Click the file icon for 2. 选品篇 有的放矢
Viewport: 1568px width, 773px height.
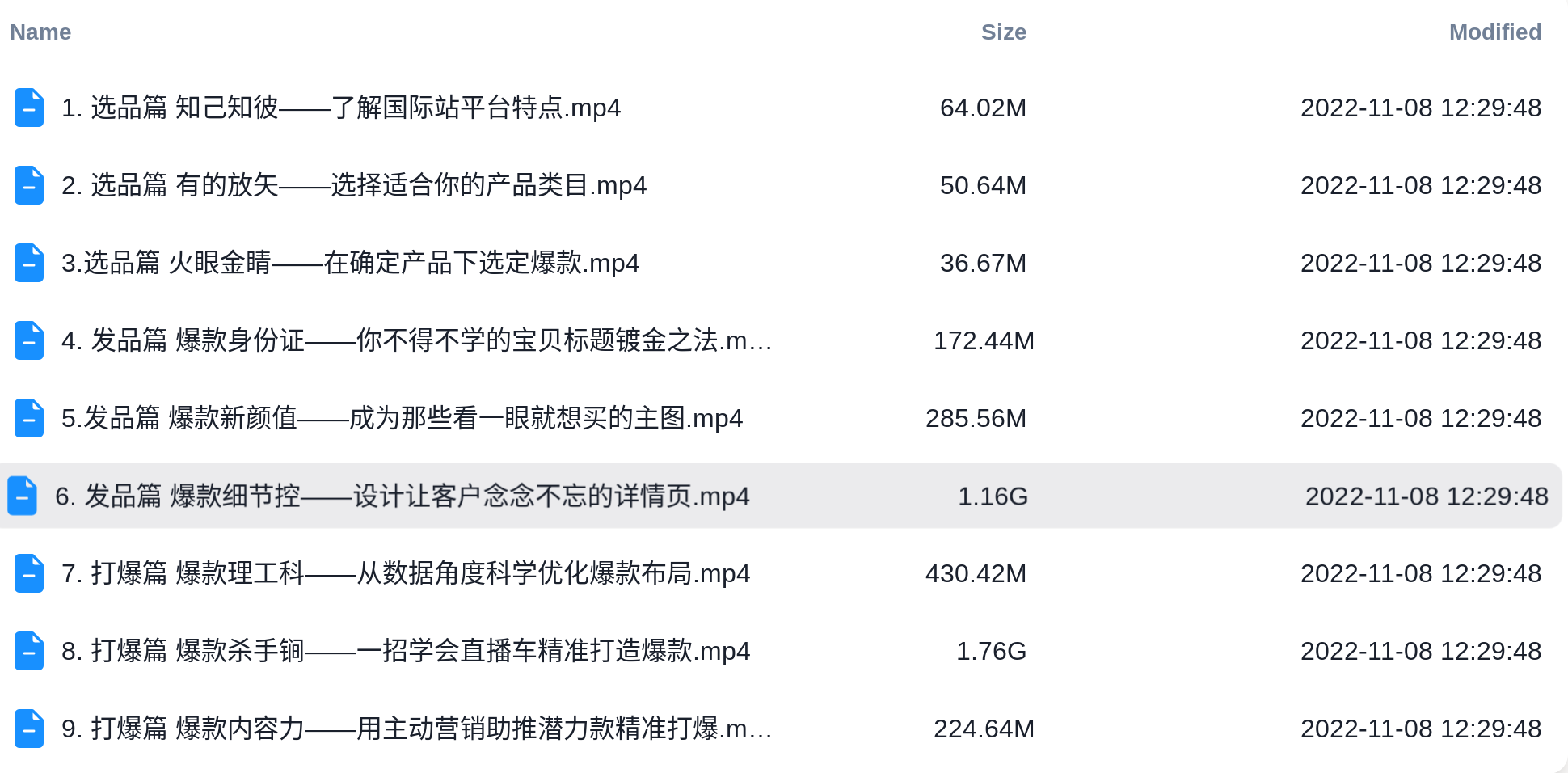click(x=29, y=185)
